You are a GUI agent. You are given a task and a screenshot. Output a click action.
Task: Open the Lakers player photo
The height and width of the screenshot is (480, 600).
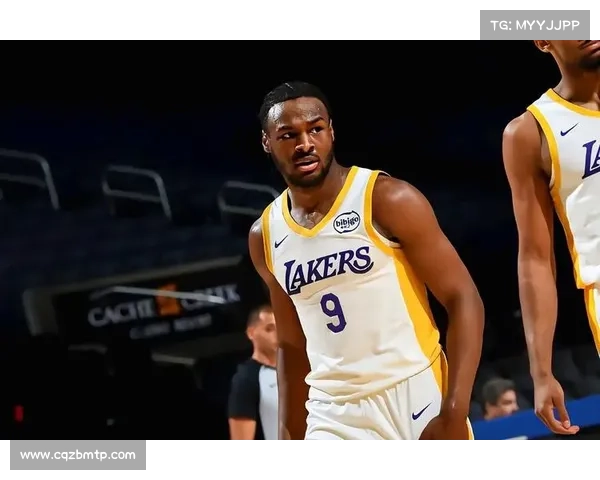[300, 240]
